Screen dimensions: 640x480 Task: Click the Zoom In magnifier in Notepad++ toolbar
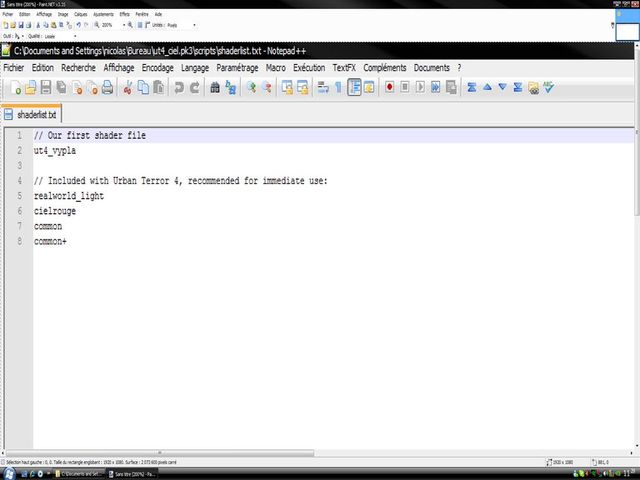pos(251,87)
